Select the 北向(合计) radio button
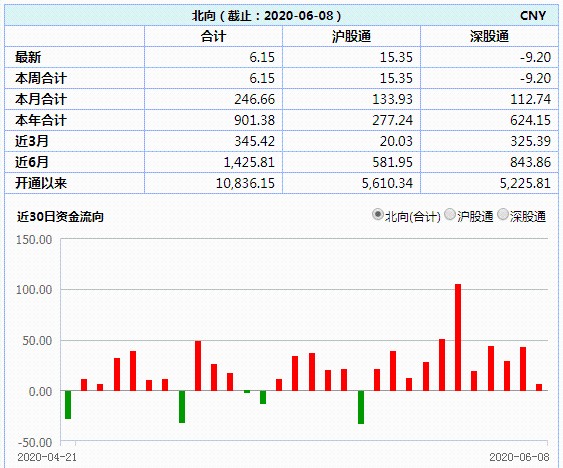 [377, 215]
